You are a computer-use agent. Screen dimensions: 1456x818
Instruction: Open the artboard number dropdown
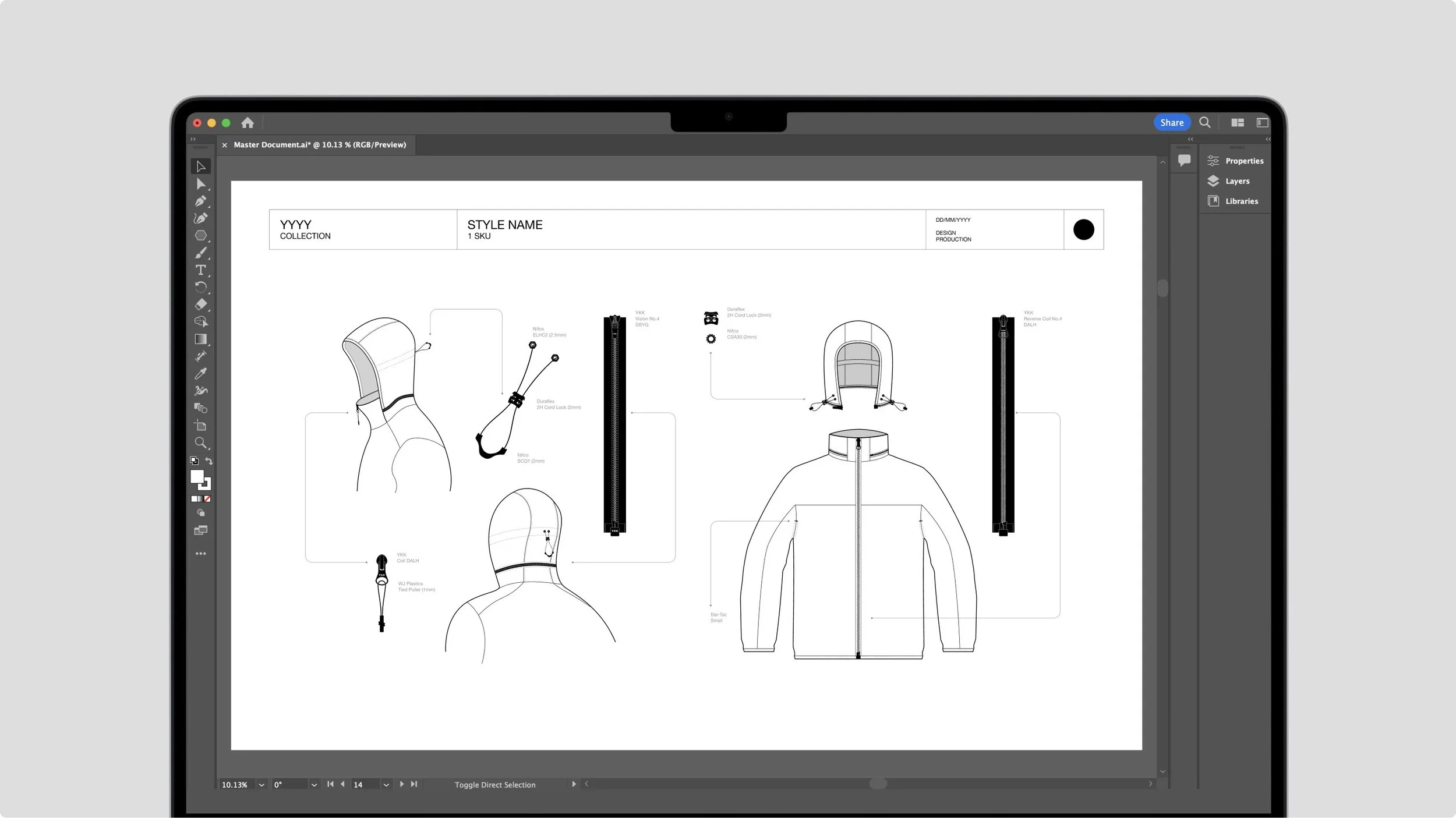click(x=386, y=785)
